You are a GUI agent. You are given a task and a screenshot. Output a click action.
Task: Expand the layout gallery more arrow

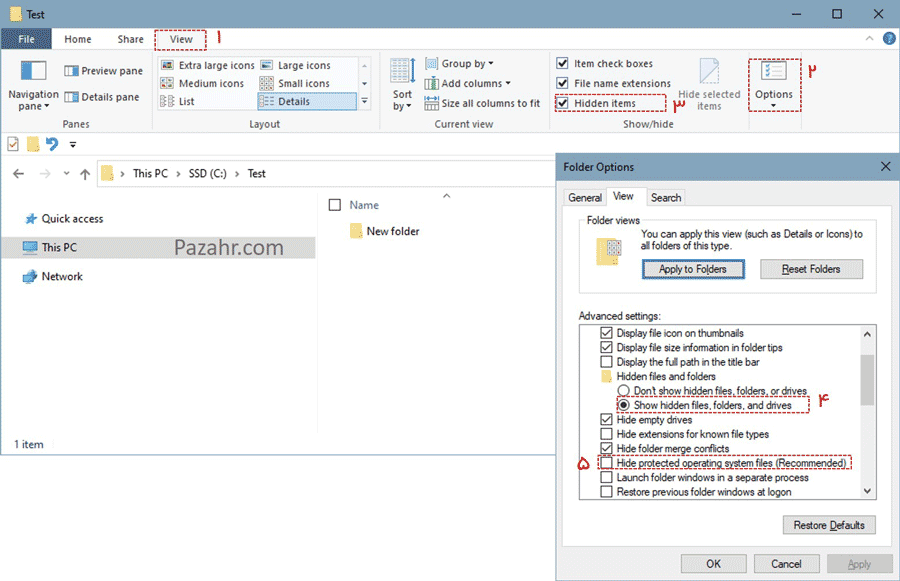point(364,101)
